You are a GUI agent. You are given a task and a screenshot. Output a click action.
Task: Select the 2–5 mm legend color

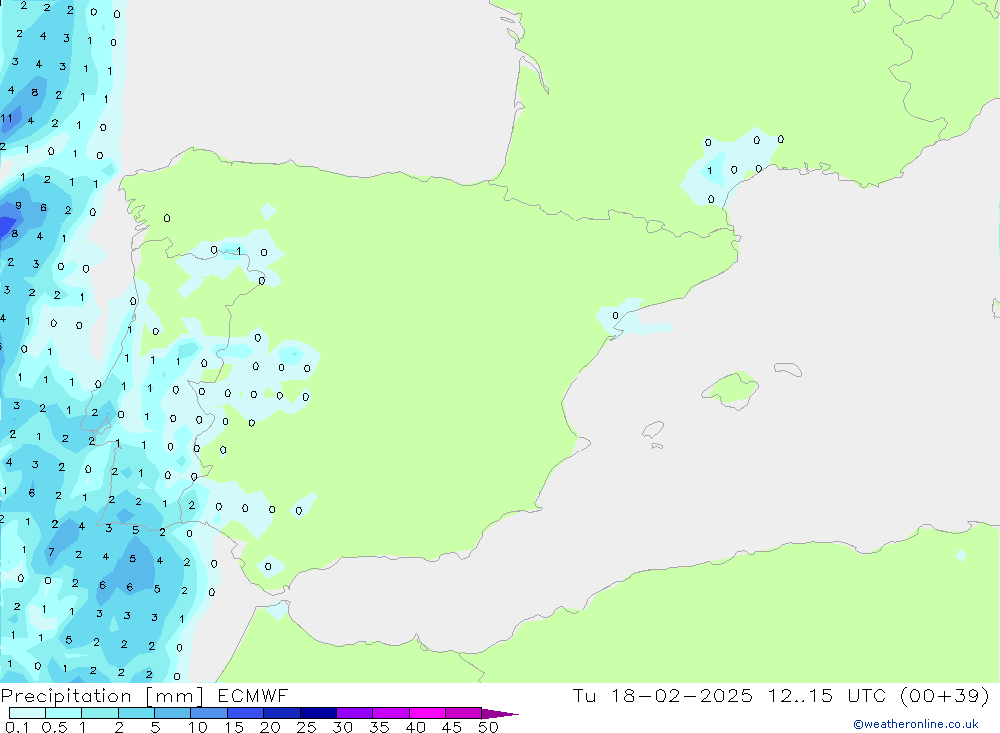tap(136, 713)
